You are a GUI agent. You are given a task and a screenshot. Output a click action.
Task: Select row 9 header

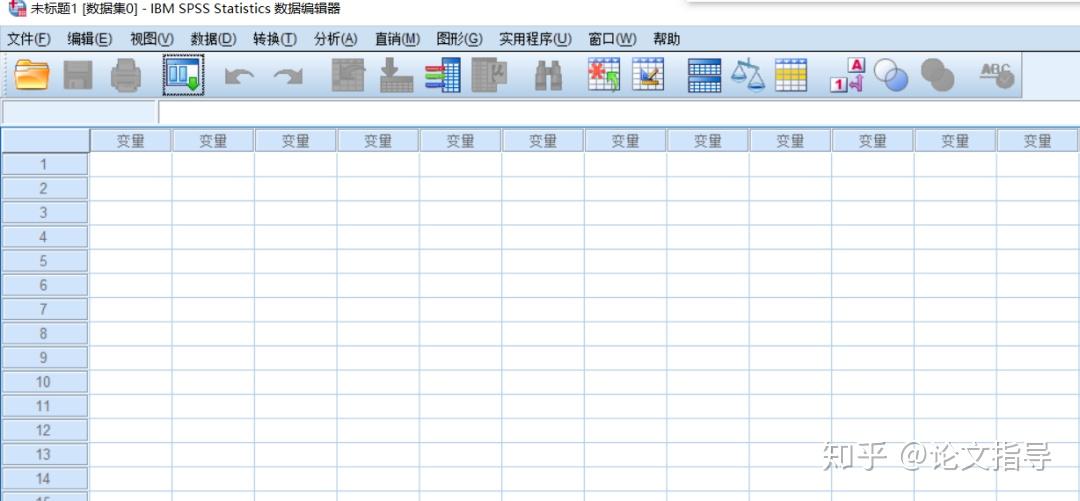click(x=44, y=357)
